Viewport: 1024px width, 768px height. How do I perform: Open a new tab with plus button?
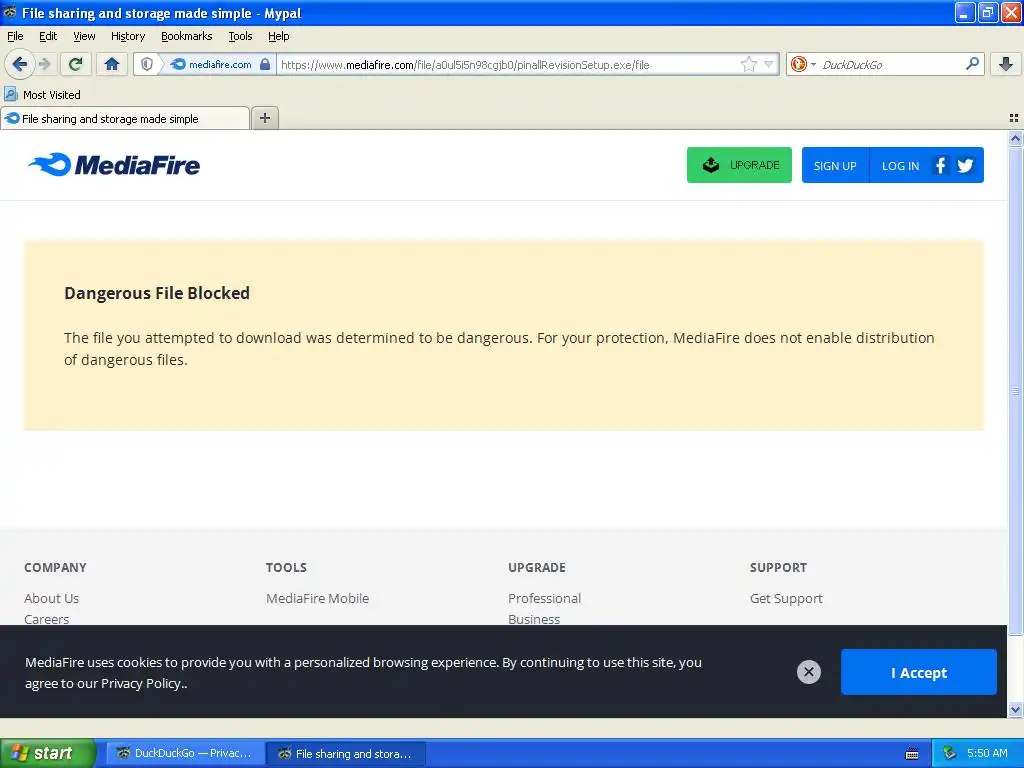pos(264,118)
